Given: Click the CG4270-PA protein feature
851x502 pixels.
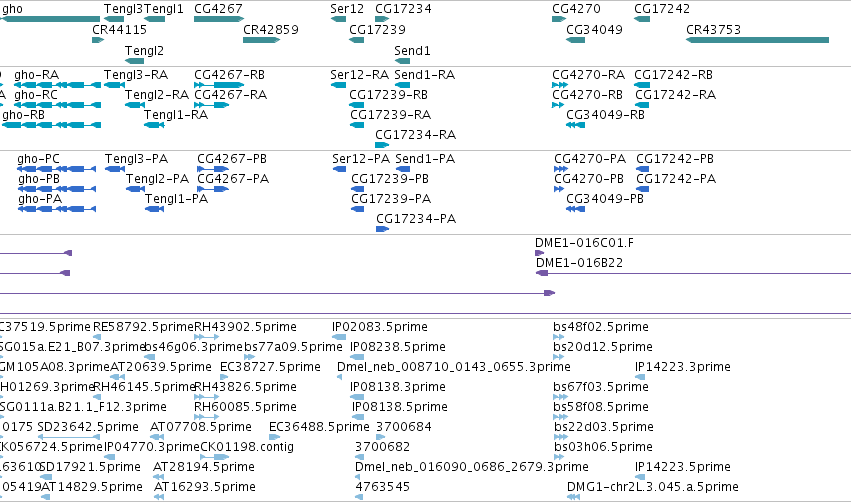Looking at the screenshot, I should 561,169.
